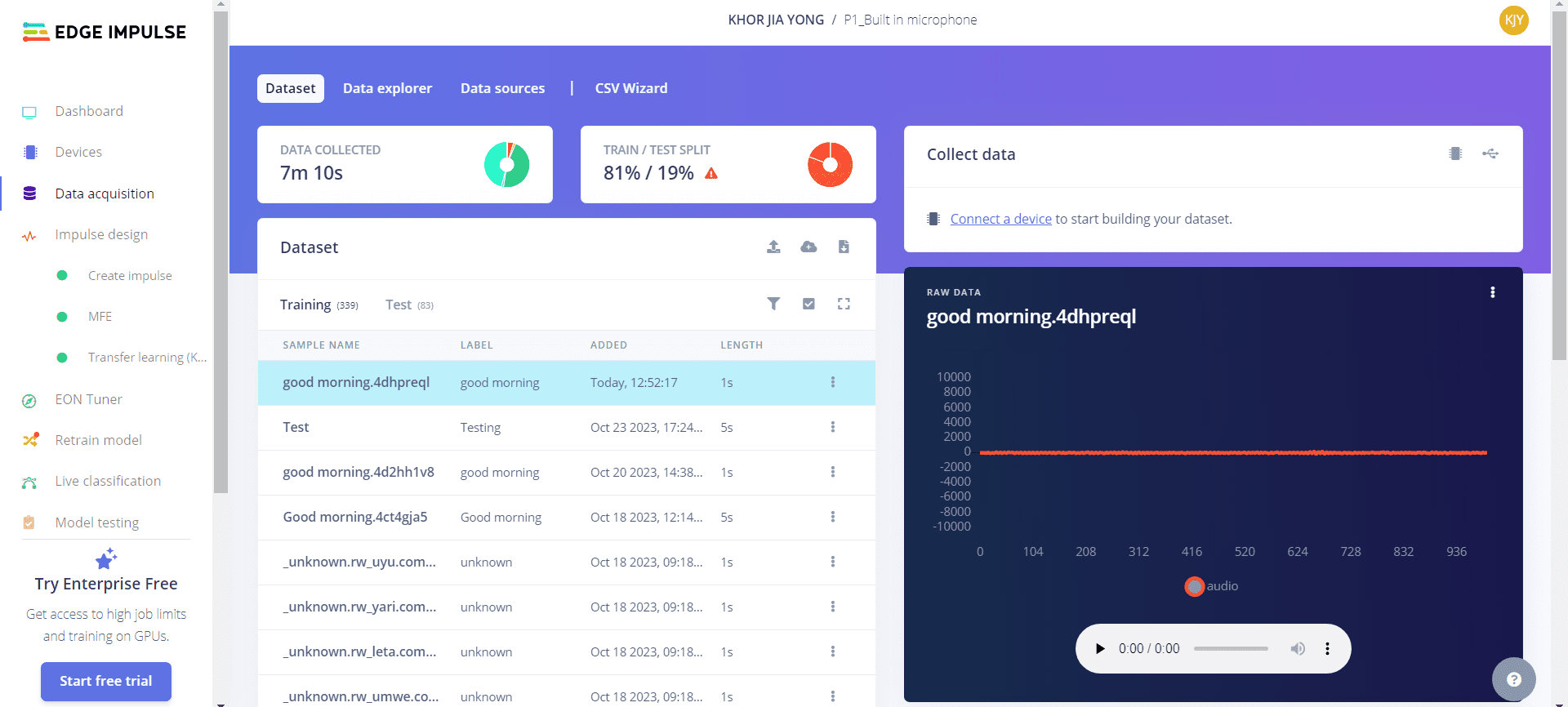Image resolution: width=1568 pixels, height=707 pixels.
Task: Open the help question mark button
Action: pyautogui.click(x=1513, y=679)
